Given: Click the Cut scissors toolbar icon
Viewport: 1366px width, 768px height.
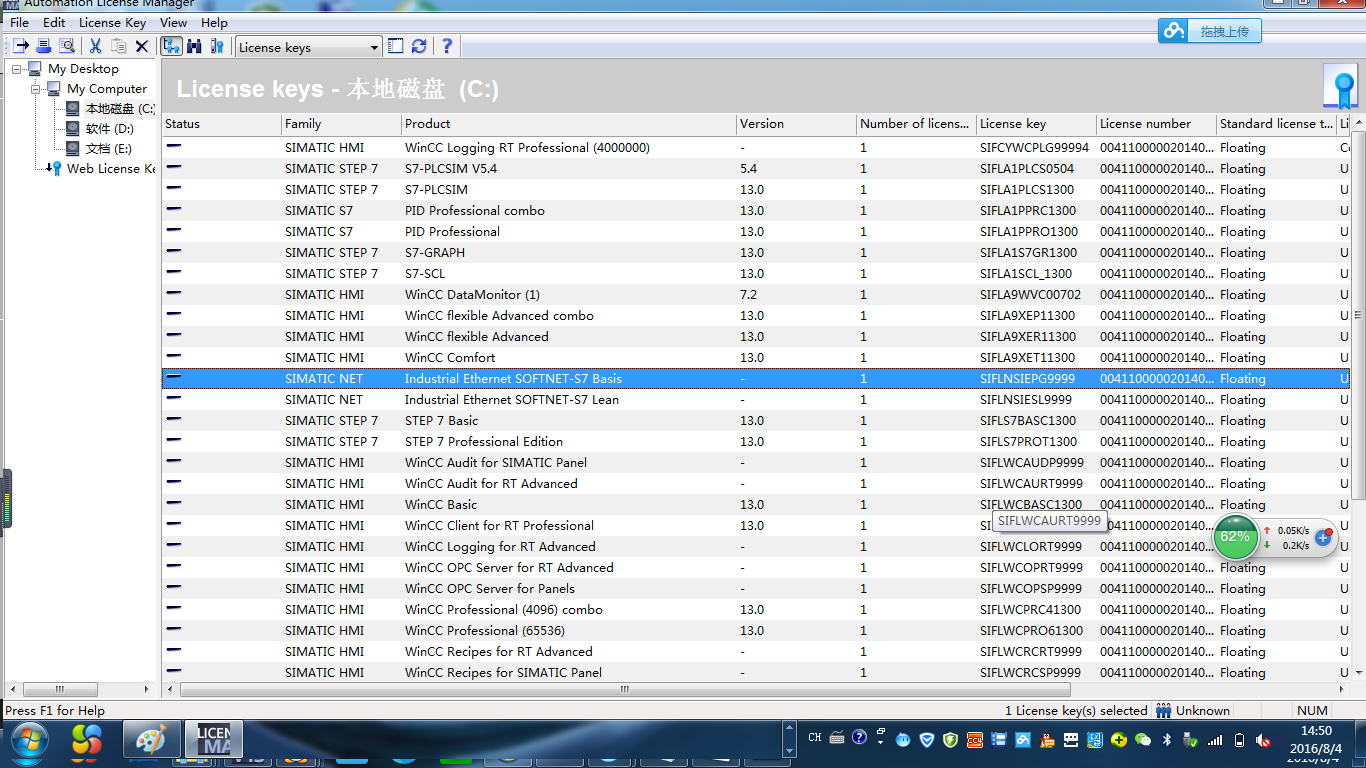Looking at the screenshot, I should tap(96, 46).
